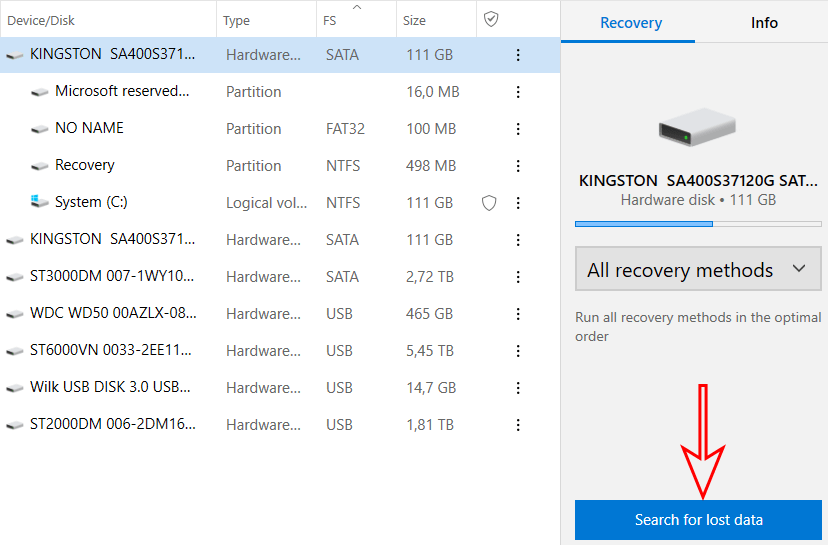This screenshot has height=545, width=828.
Task: Click the large hard drive image in Recovery panel
Action: tap(697, 127)
